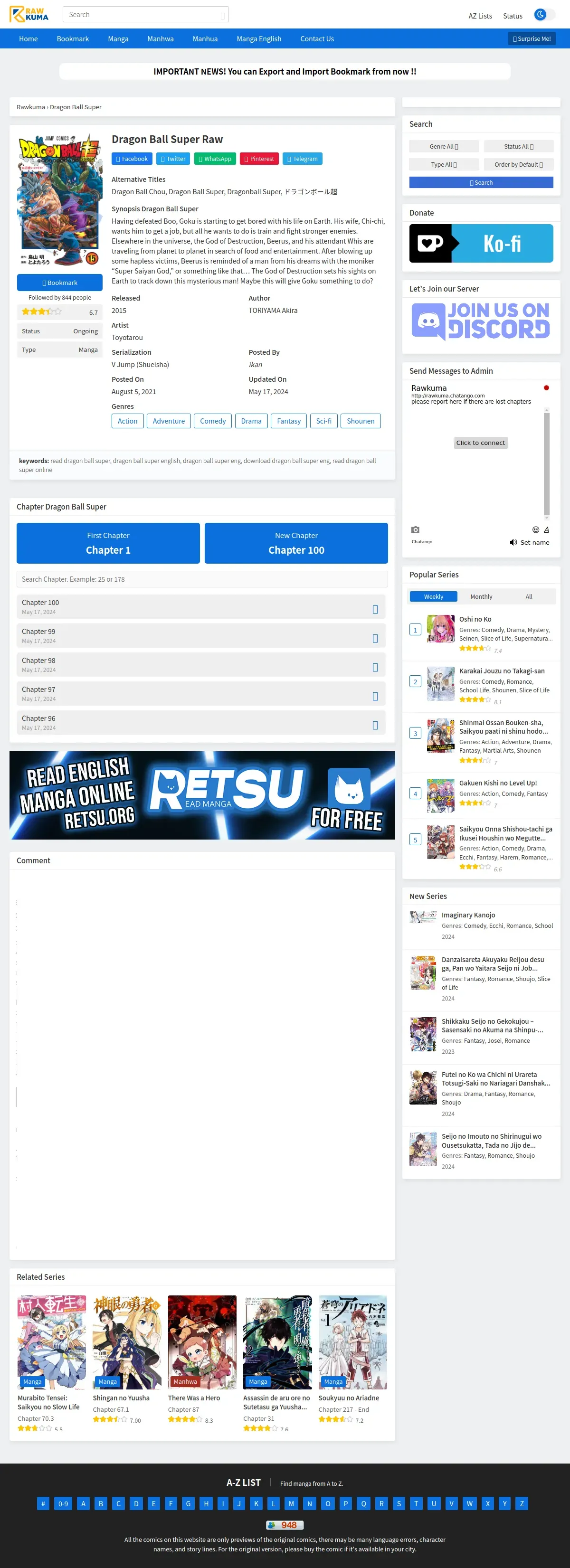This screenshot has height=1568, width=570.
Task: Click the red Chatango status dot
Action: click(x=546, y=388)
